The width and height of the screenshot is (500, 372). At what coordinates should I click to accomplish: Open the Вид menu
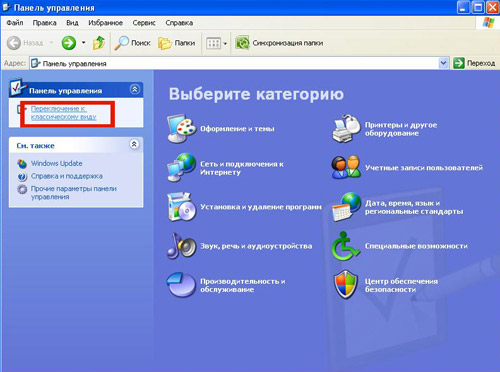pos(72,23)
